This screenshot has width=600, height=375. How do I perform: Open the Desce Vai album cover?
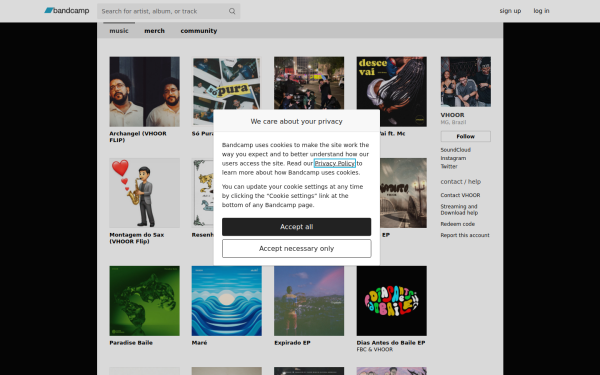pyautogui.click(x=391, y=92)
